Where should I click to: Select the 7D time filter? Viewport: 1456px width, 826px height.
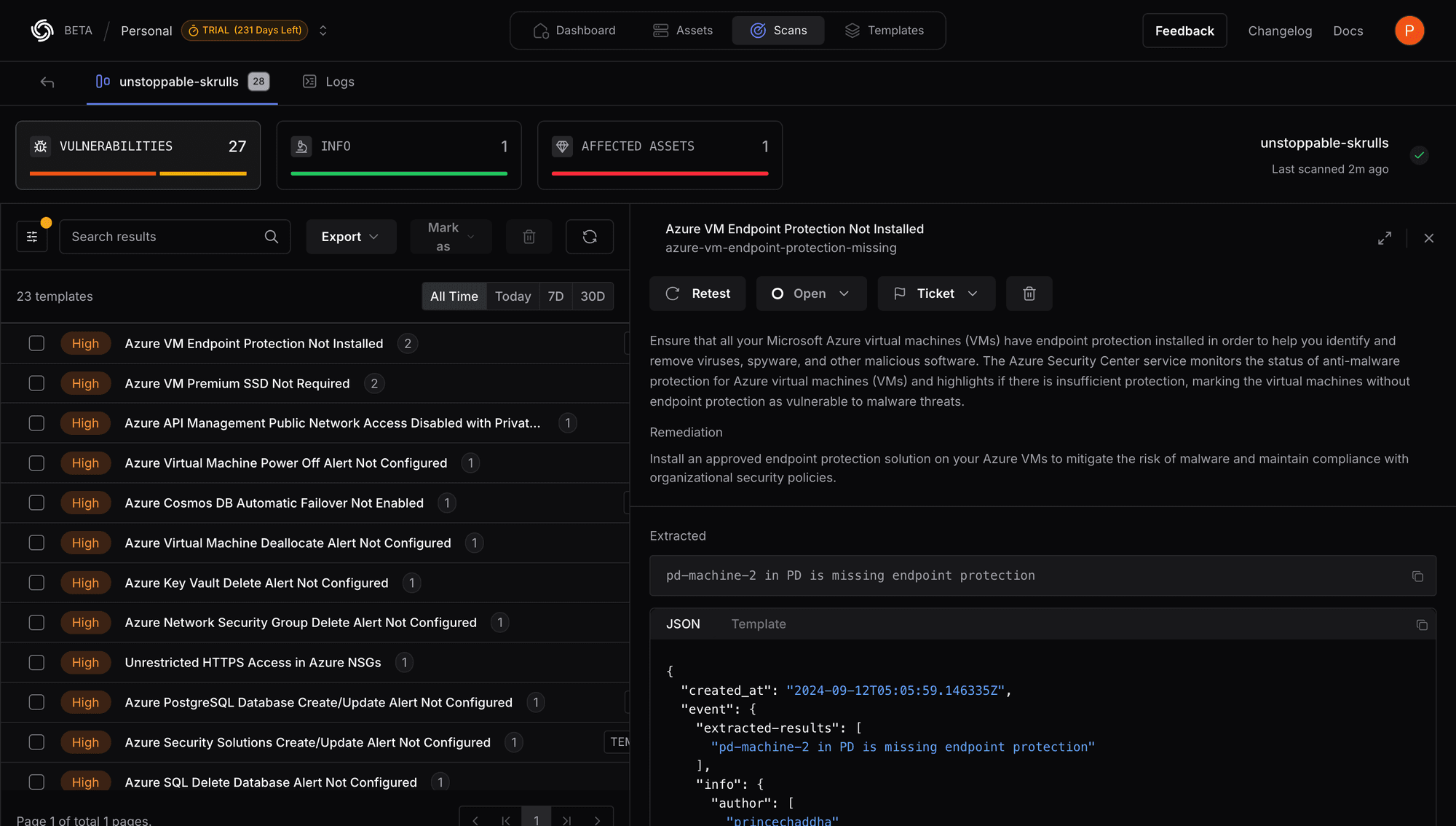(555, 296)
